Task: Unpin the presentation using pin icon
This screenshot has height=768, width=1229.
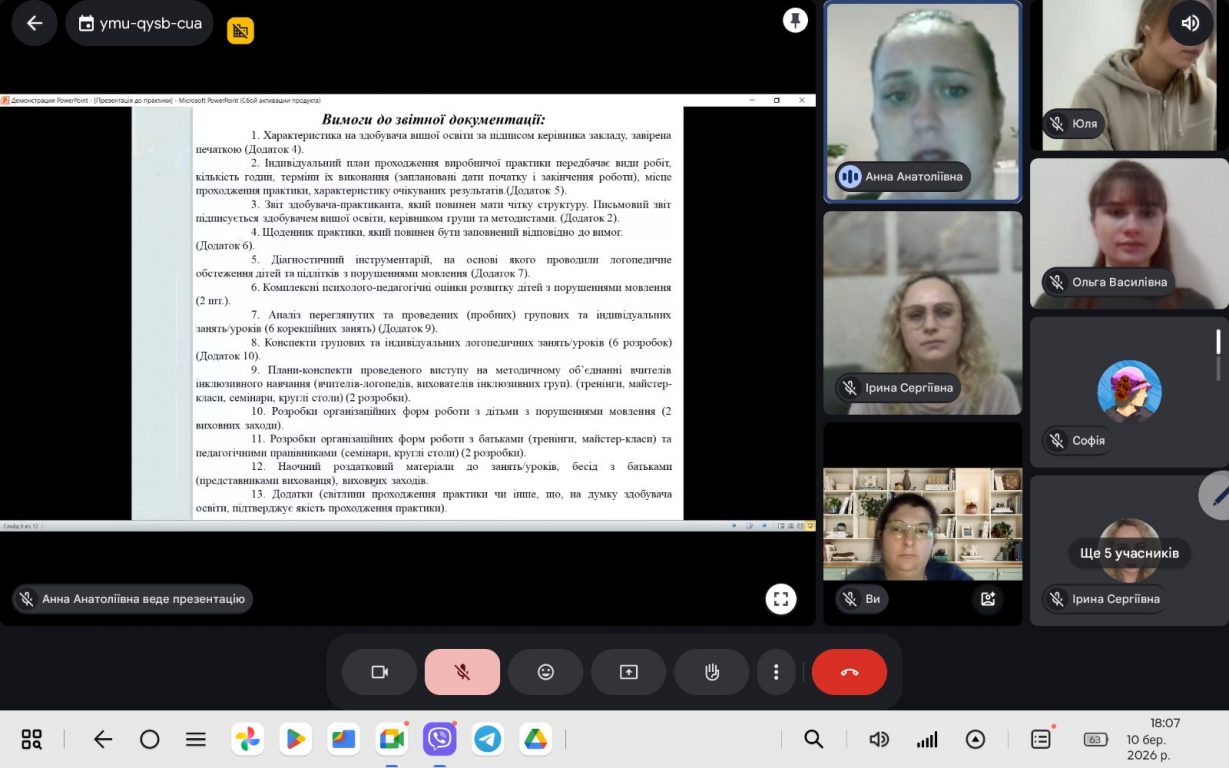Action: [795, 20]
